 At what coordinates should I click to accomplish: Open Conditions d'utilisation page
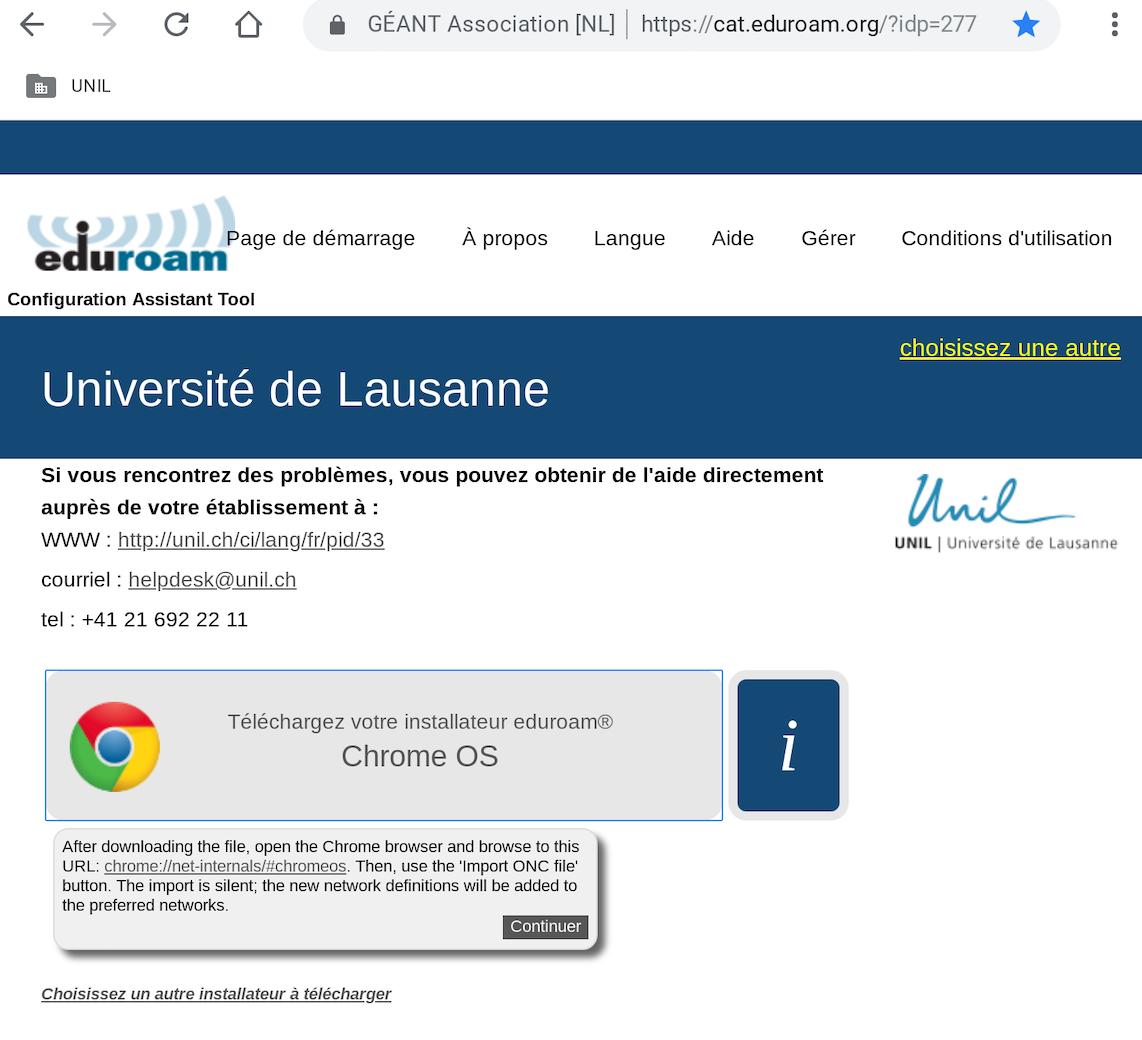pyautogui.click(x=1006, y=239)
